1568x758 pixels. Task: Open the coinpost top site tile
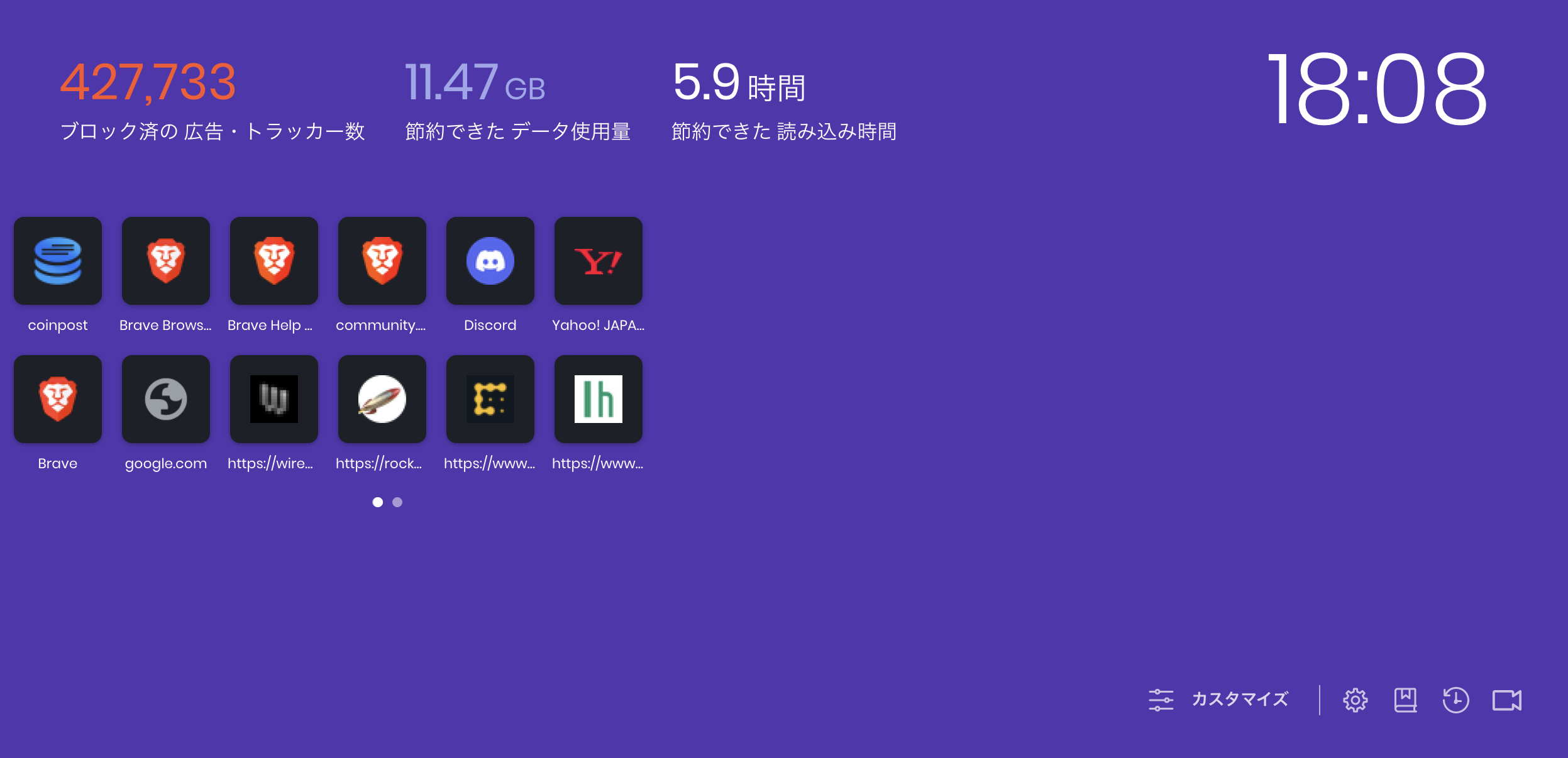58,261
